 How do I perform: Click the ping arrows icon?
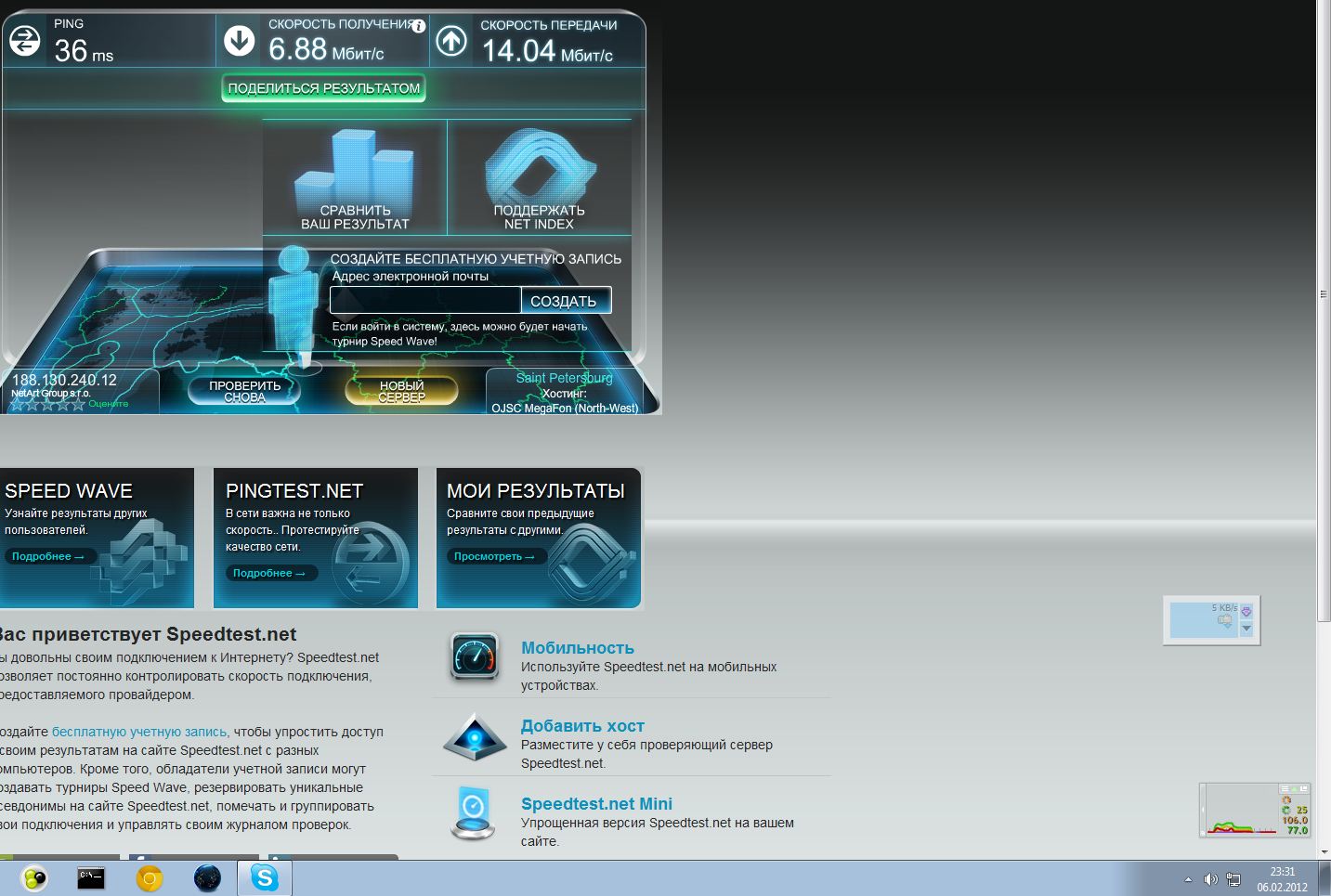24,41
